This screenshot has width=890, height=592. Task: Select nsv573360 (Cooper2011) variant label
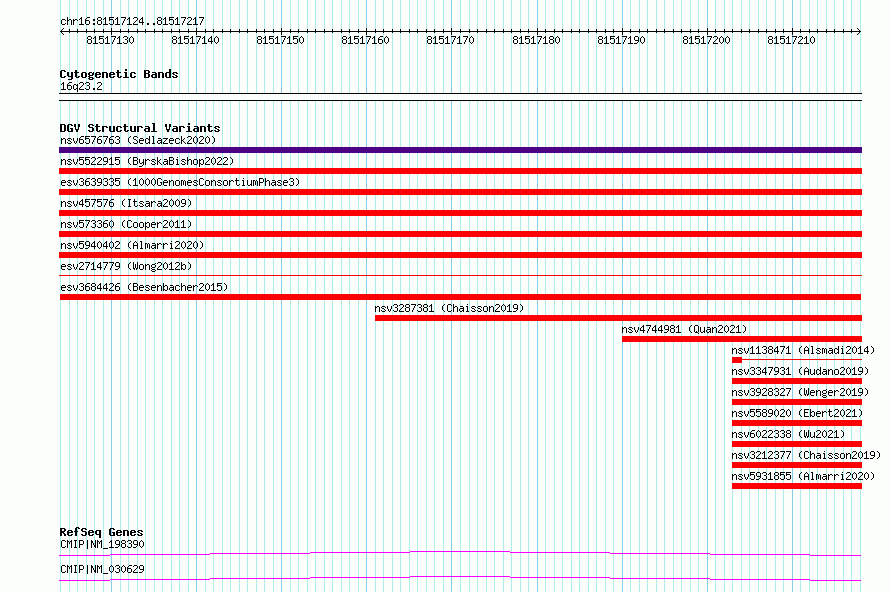pos(126,224)
